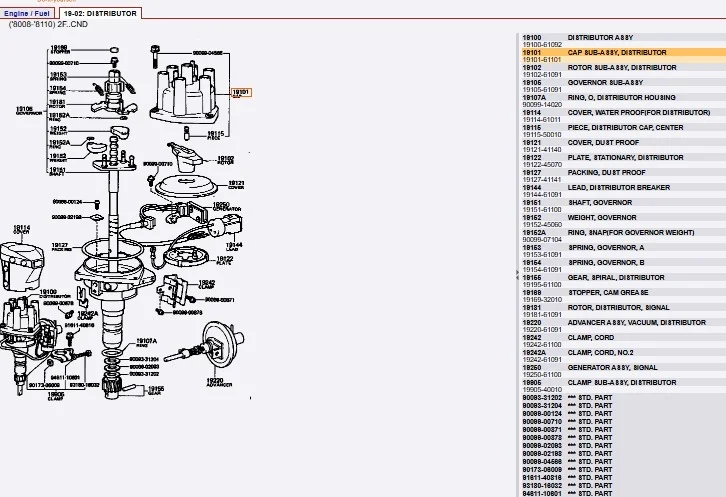Select the CLAMP SUB-ASSY, DISTRIBUTOR row
The width and height of the screenshot is (726, 497).
click(623, 386)
